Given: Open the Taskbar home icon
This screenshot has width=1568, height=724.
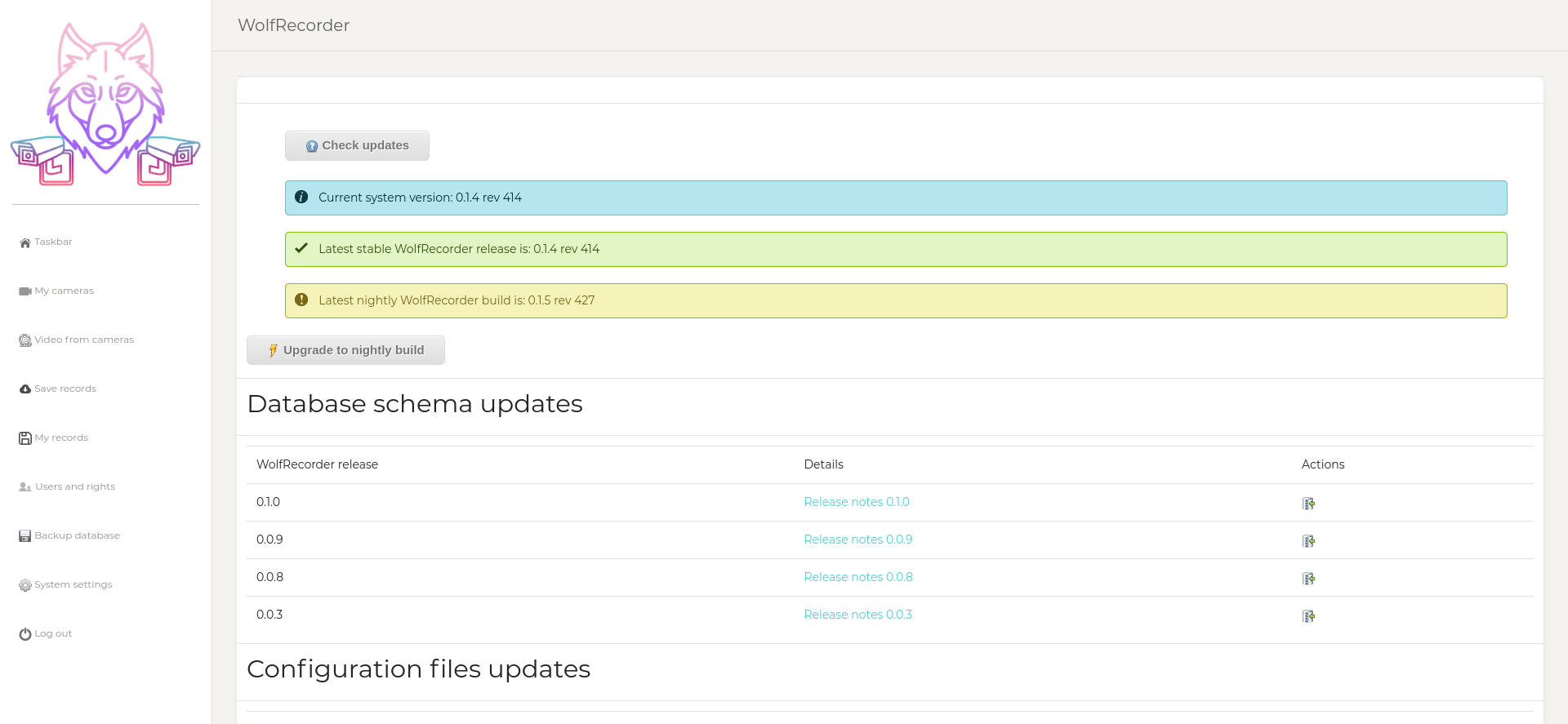Looking at the screenshot, I should [x=25, y=242].
